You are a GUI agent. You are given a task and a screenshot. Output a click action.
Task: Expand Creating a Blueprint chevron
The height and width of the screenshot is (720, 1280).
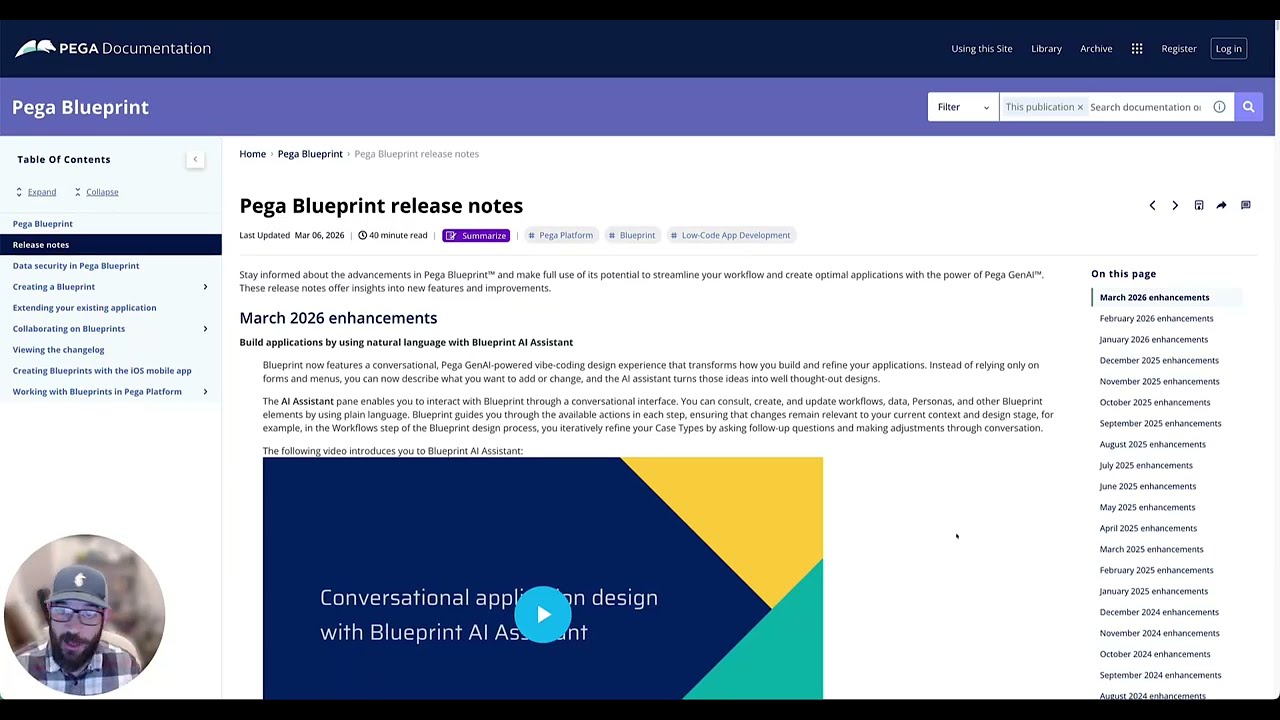point(205,287)
